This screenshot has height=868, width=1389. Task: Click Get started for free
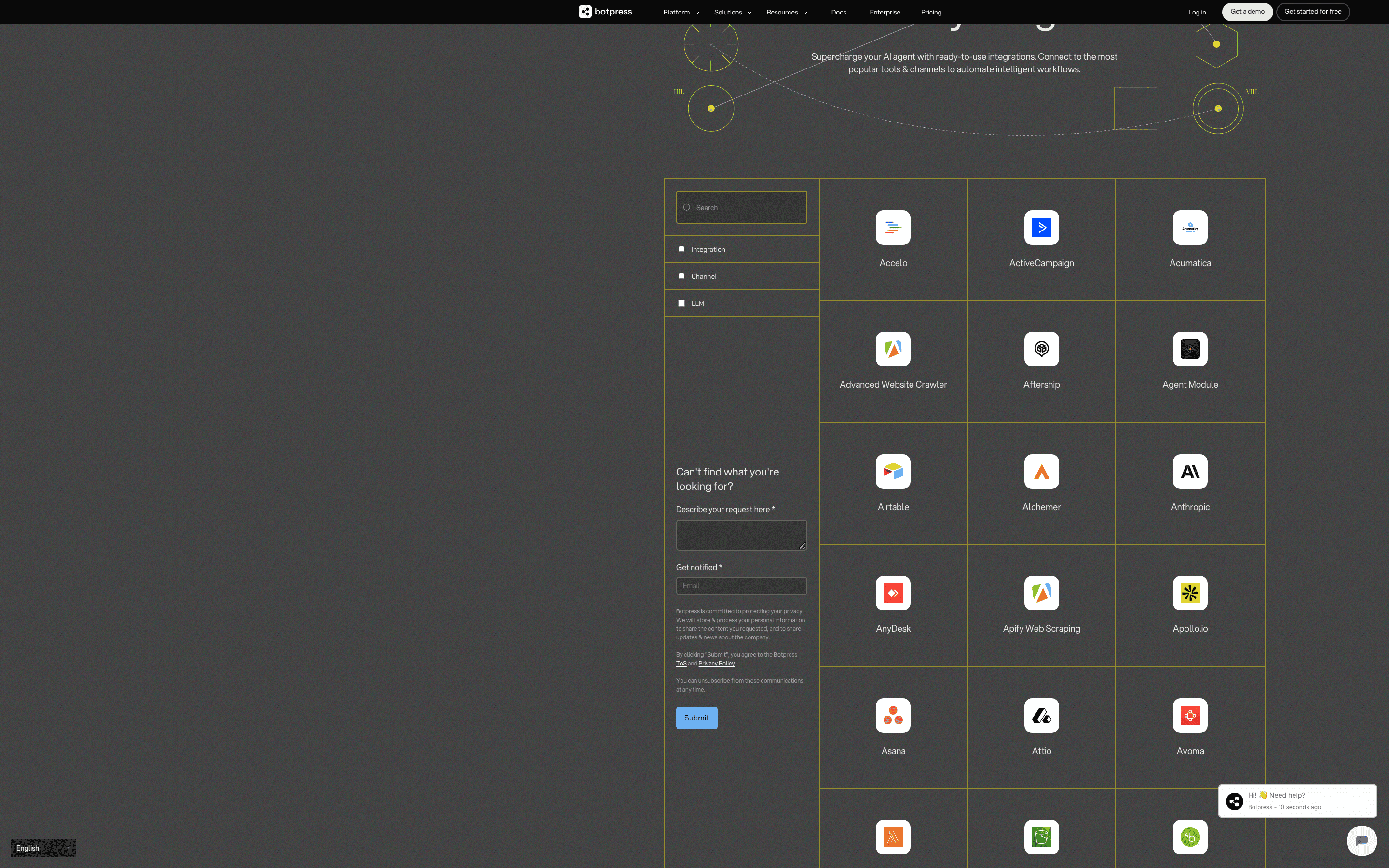[1313, 12]
